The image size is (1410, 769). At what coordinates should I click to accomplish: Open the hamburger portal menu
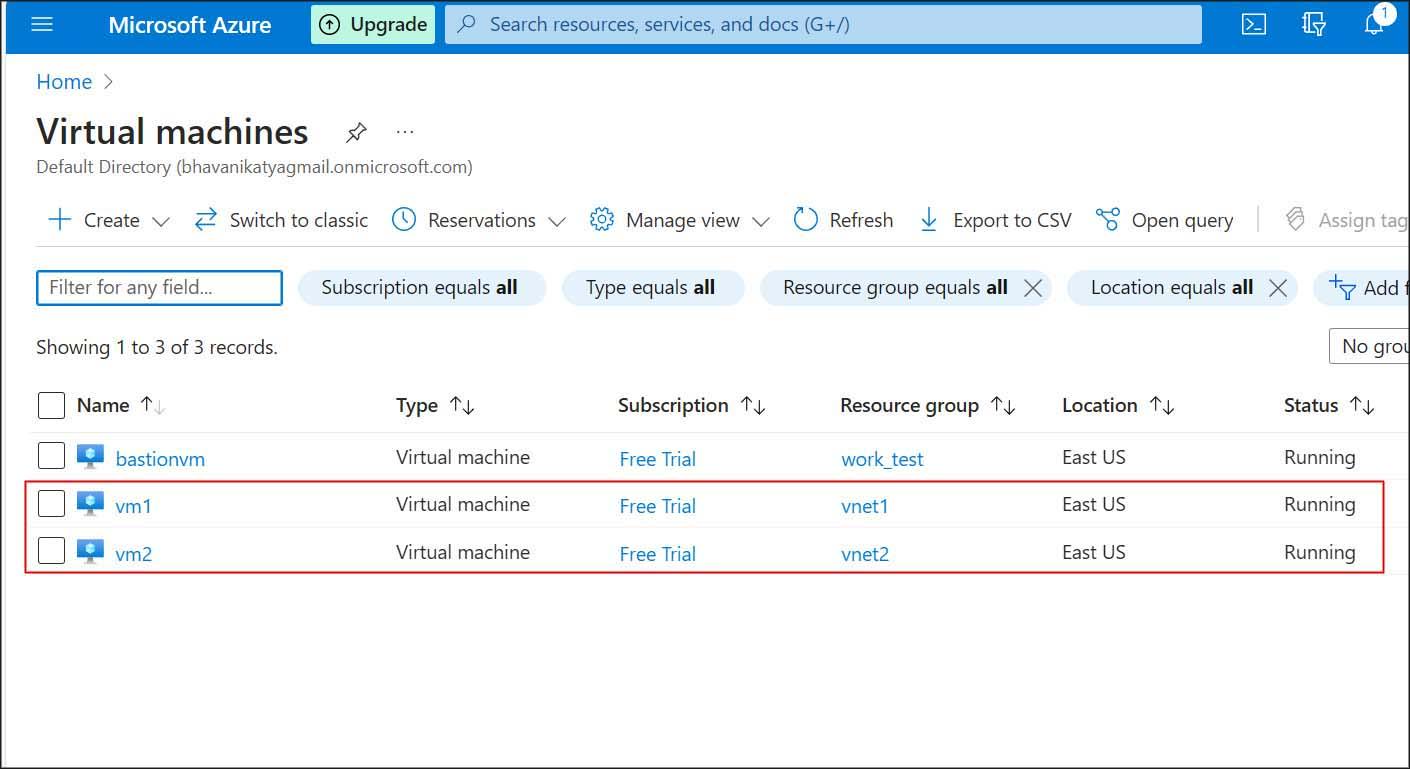[x=42, y=25]
